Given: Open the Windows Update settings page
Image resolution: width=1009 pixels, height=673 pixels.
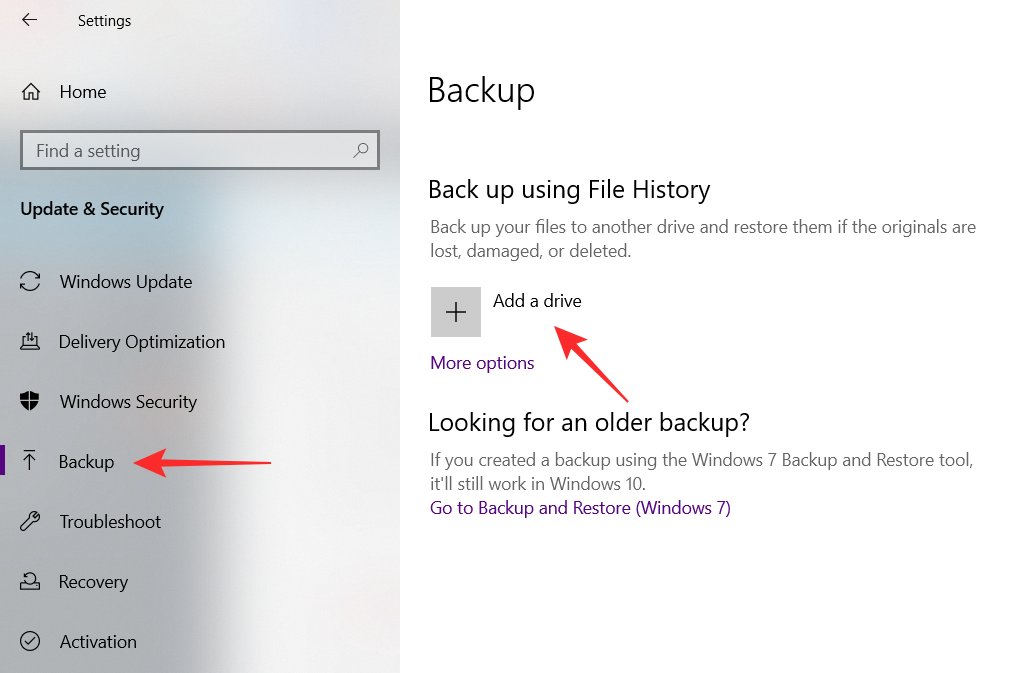Looking at the screenshot, I should tap(126, 282).
